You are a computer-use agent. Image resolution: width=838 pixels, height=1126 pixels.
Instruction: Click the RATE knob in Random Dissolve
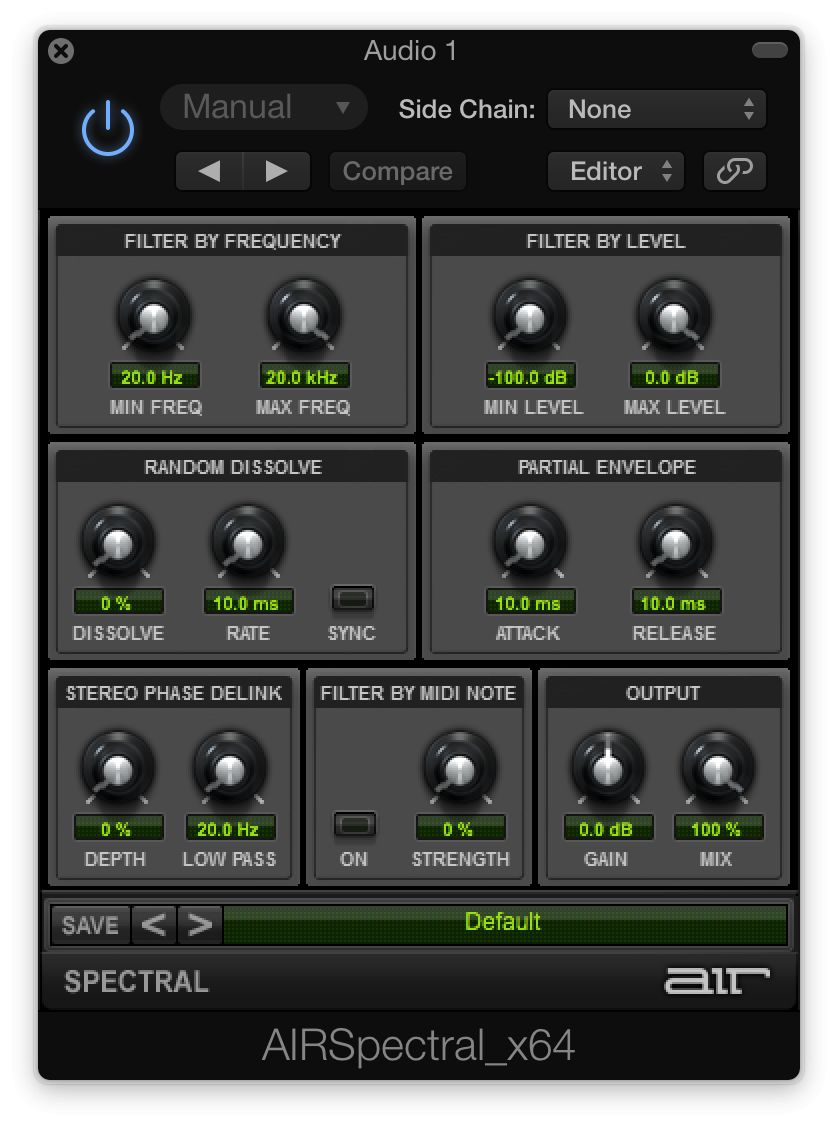pos(248,542)
